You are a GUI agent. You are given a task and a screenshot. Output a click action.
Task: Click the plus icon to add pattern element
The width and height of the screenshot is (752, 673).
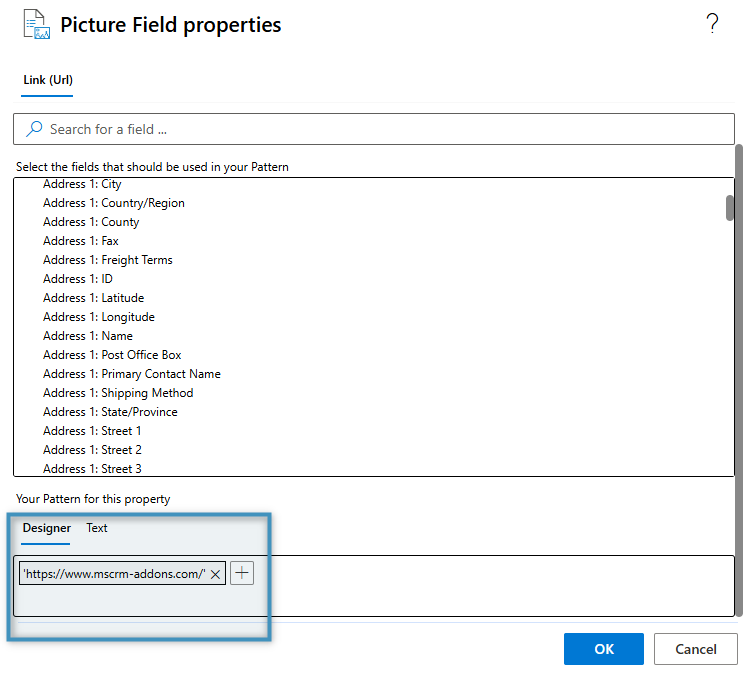242,573
